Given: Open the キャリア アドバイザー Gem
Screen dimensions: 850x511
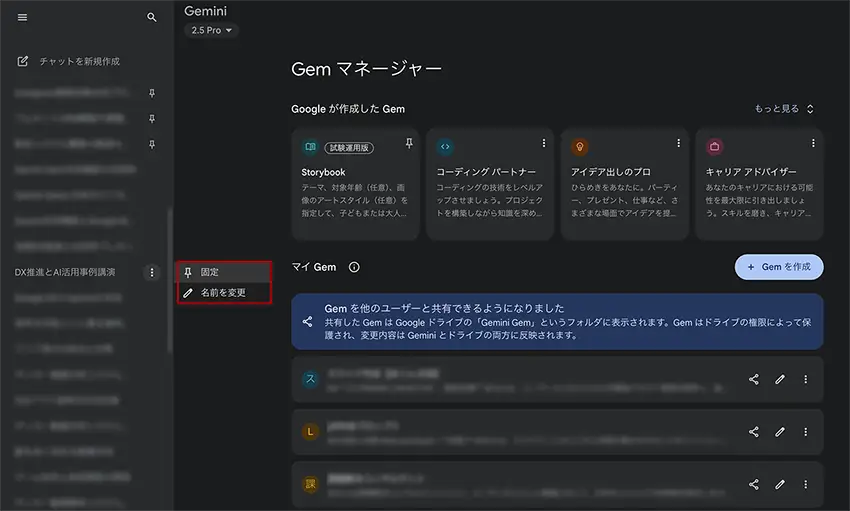Looking at the screenshot, I should click(x=759, y=184).
